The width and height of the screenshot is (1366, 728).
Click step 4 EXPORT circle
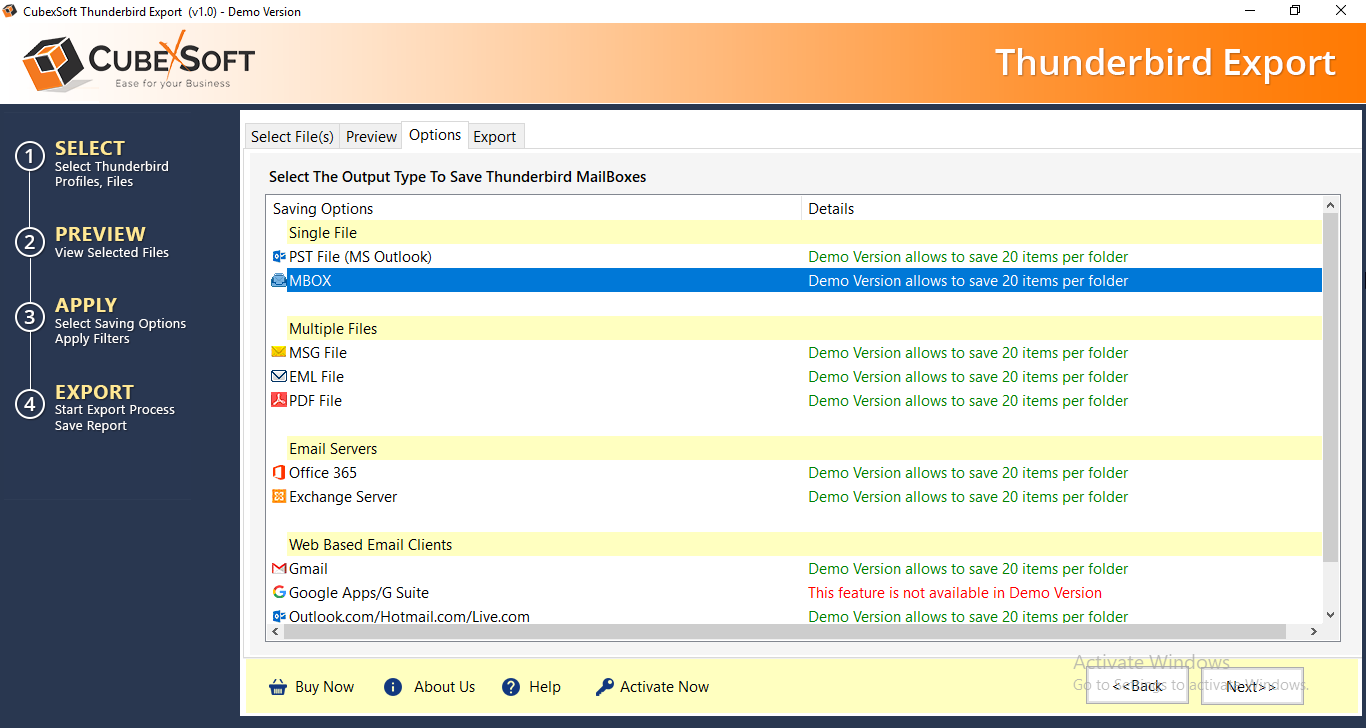30,404
